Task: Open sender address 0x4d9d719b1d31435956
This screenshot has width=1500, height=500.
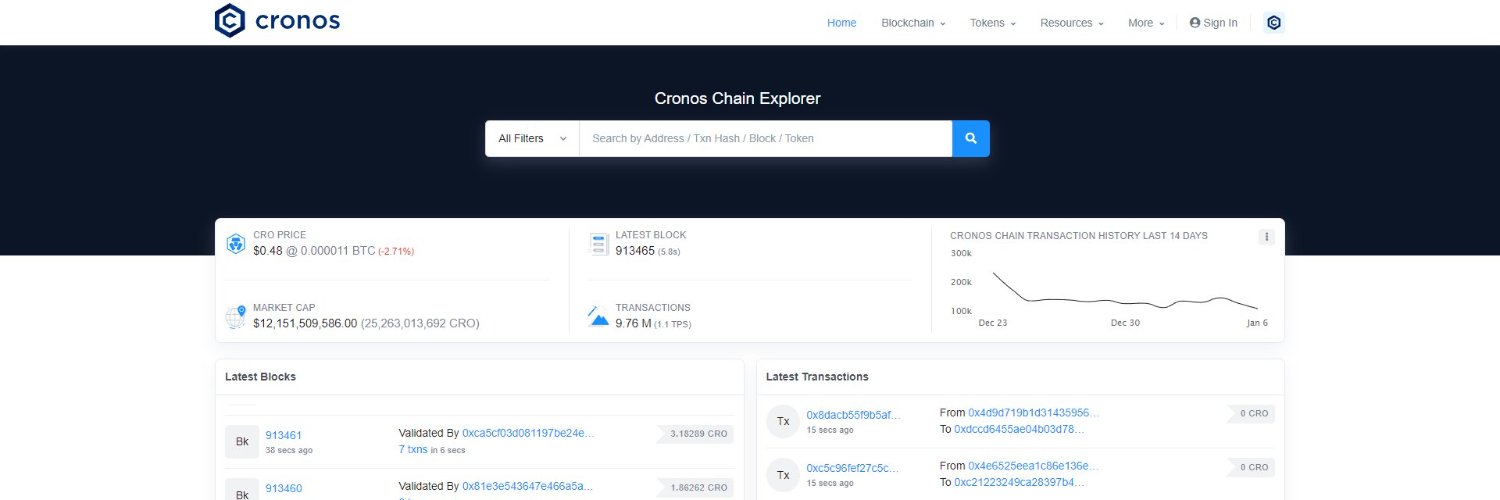Action: (1033, 412)
